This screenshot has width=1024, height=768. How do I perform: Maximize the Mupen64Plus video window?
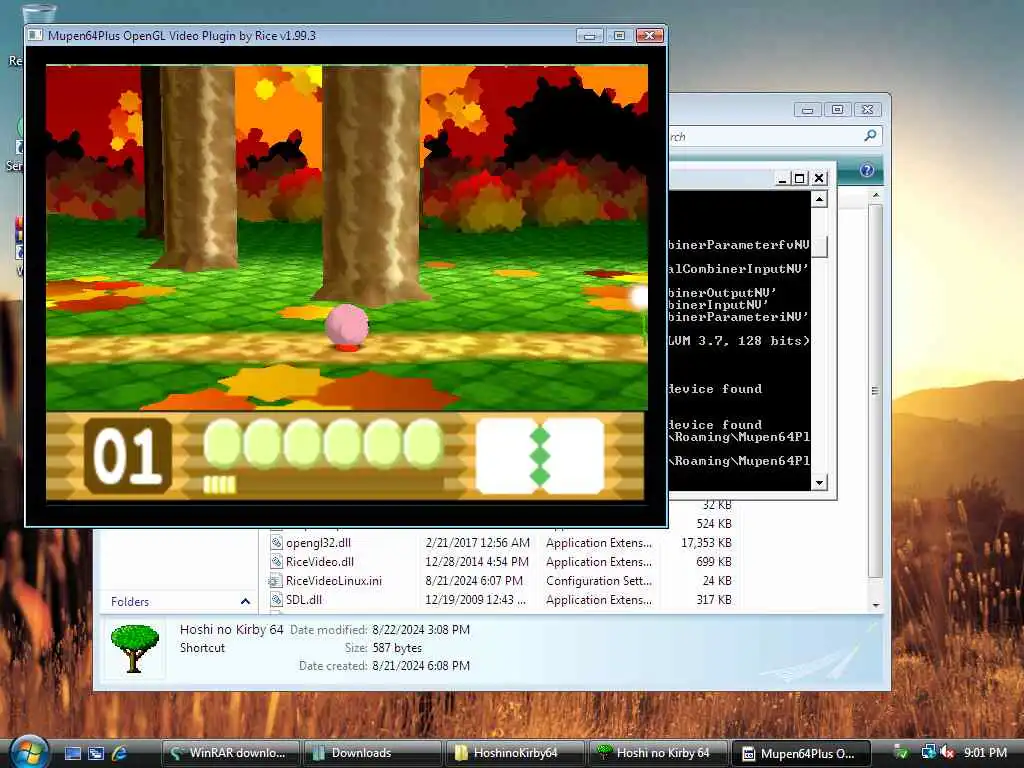coord(619,36)
